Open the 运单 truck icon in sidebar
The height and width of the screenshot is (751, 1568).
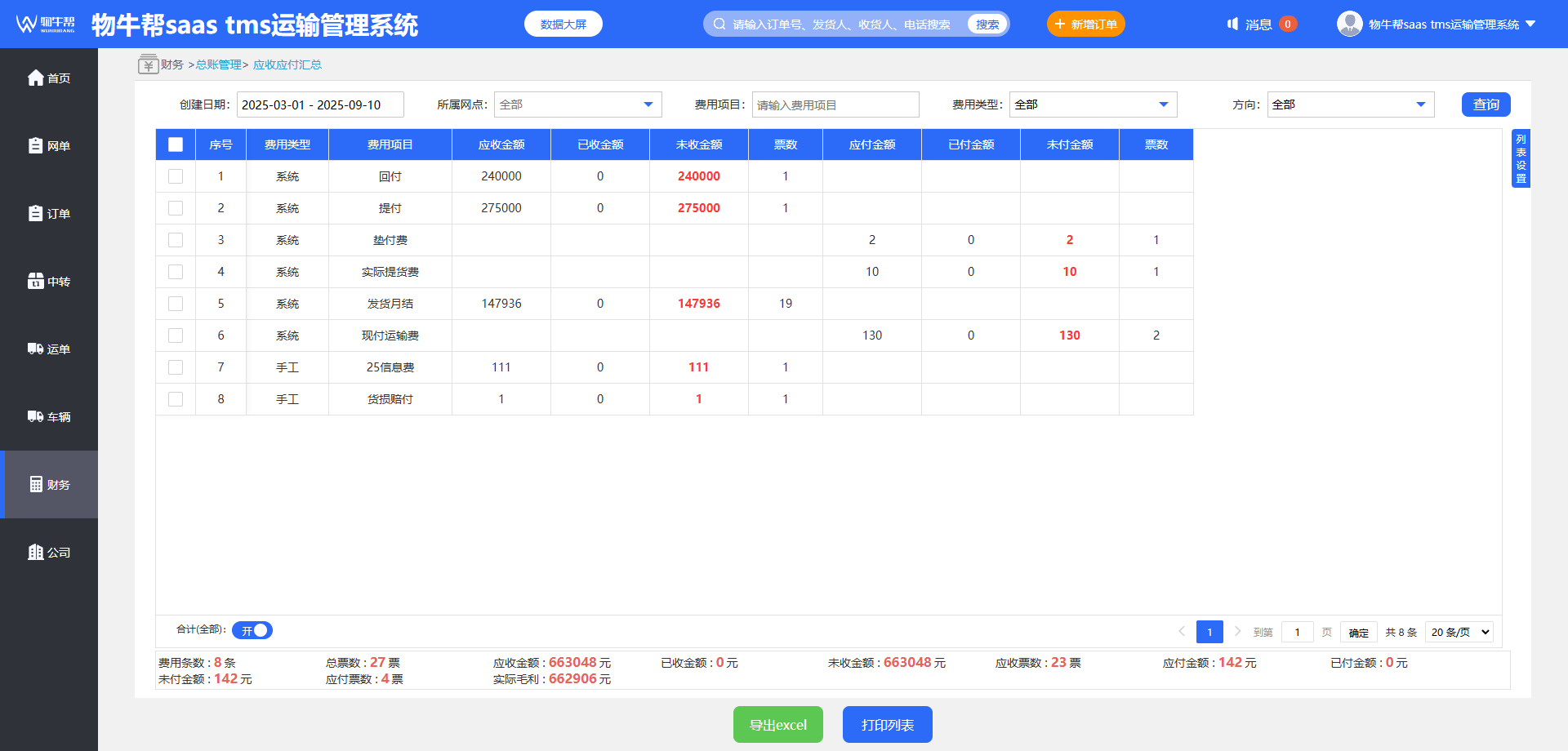[x=35, y=349]
